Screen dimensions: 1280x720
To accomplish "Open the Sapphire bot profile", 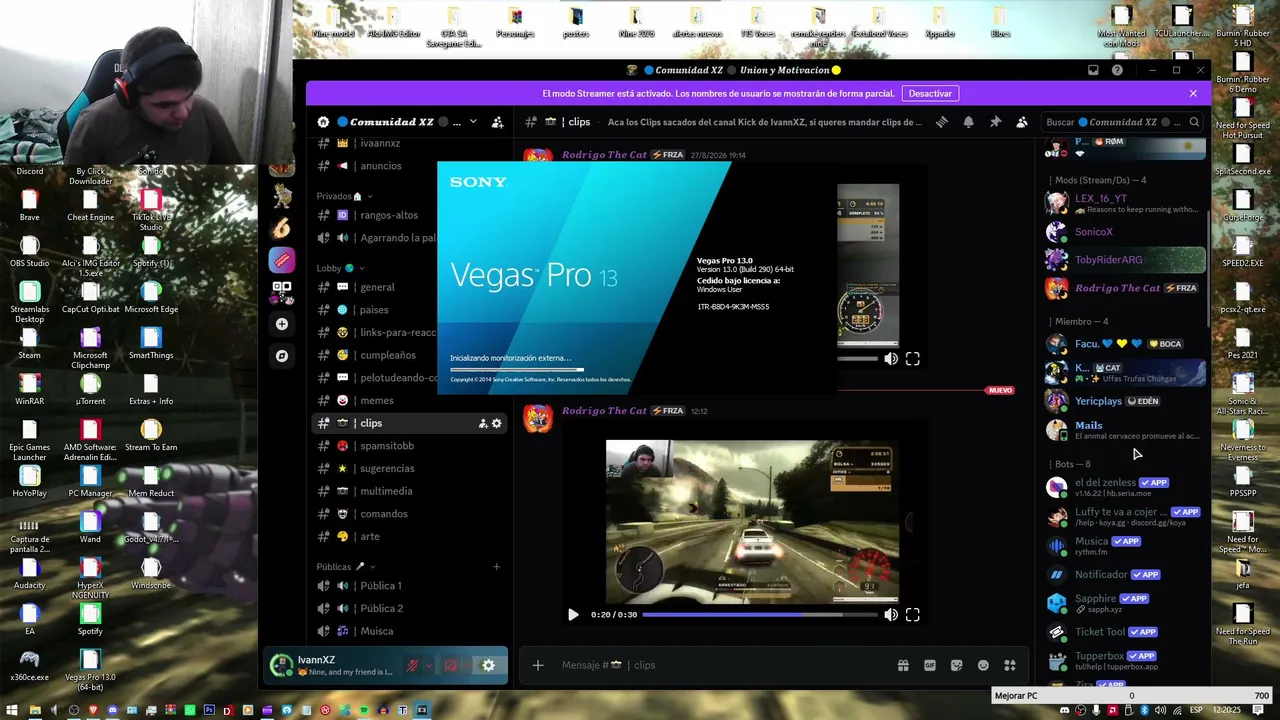I will point(1124,602).
